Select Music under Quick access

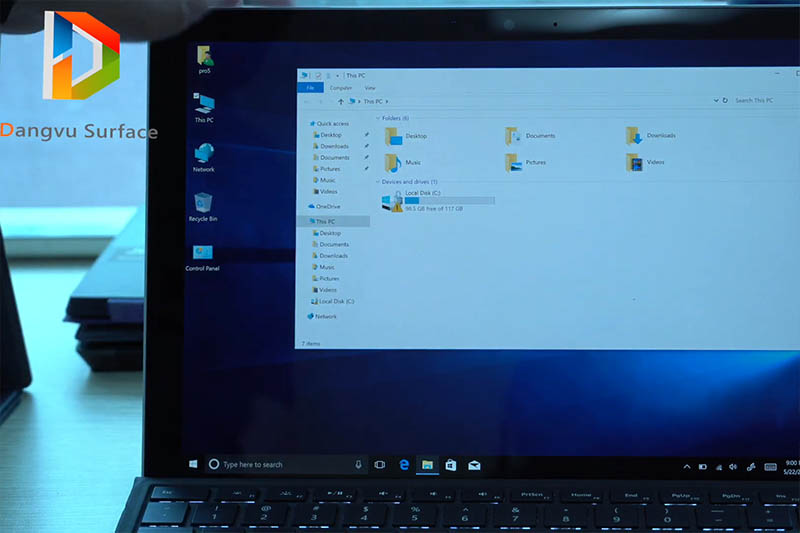[324, 180]
